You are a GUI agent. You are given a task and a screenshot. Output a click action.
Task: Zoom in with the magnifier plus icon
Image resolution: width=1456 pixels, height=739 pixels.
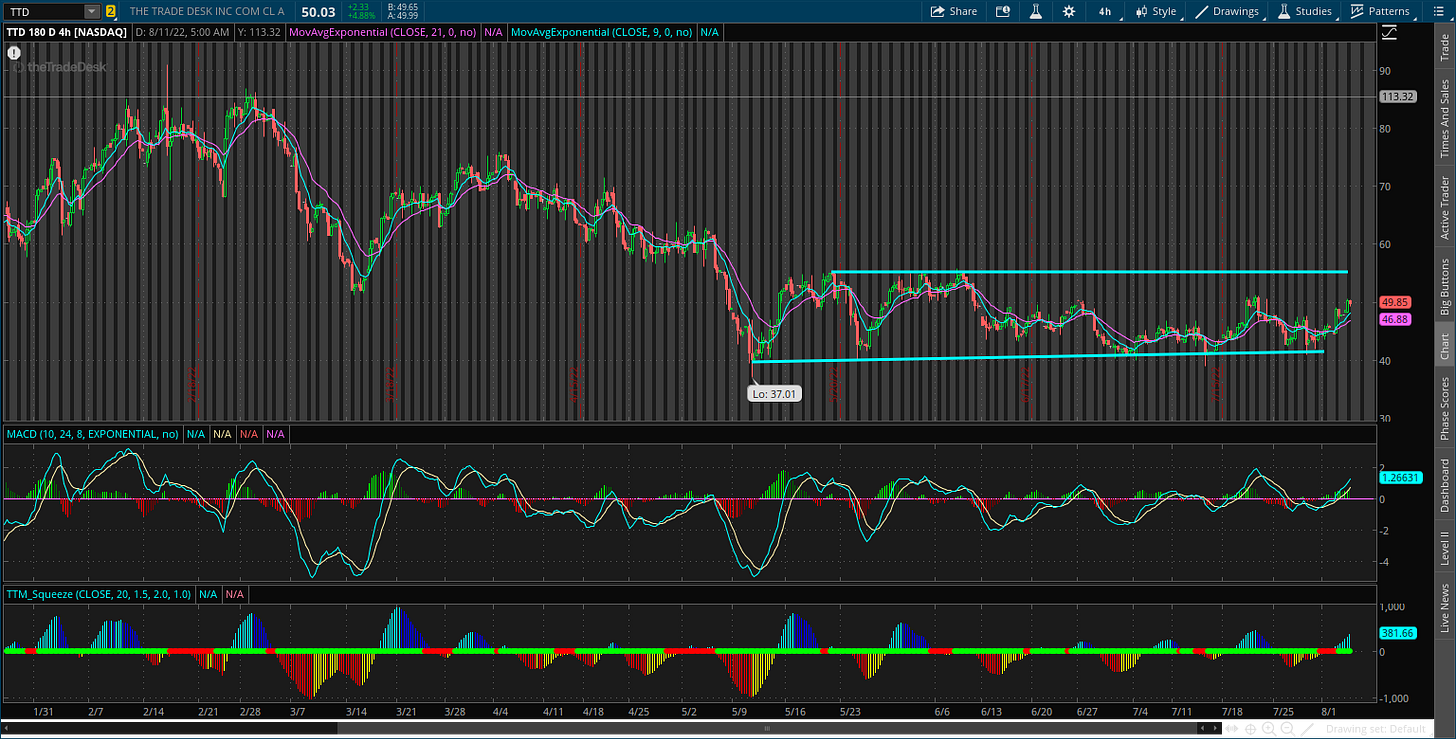[x=1268, y=729]
